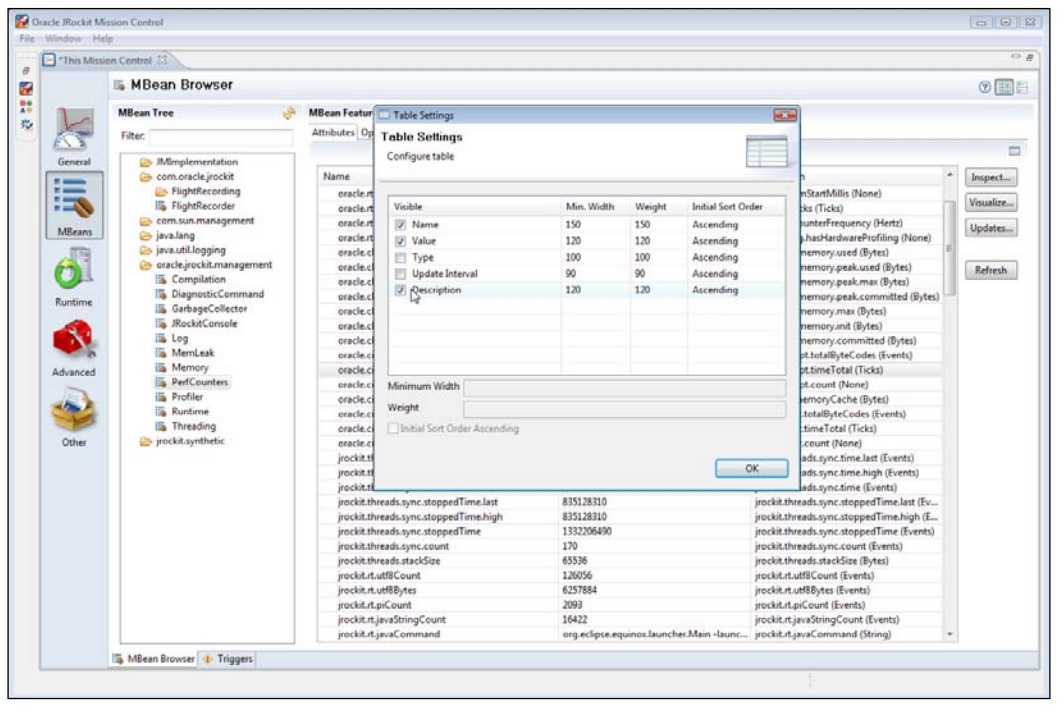This screenshot has width=1061, height=708.
Task: Click the MBean Tree Filter field
Action: tap(220, 135)
